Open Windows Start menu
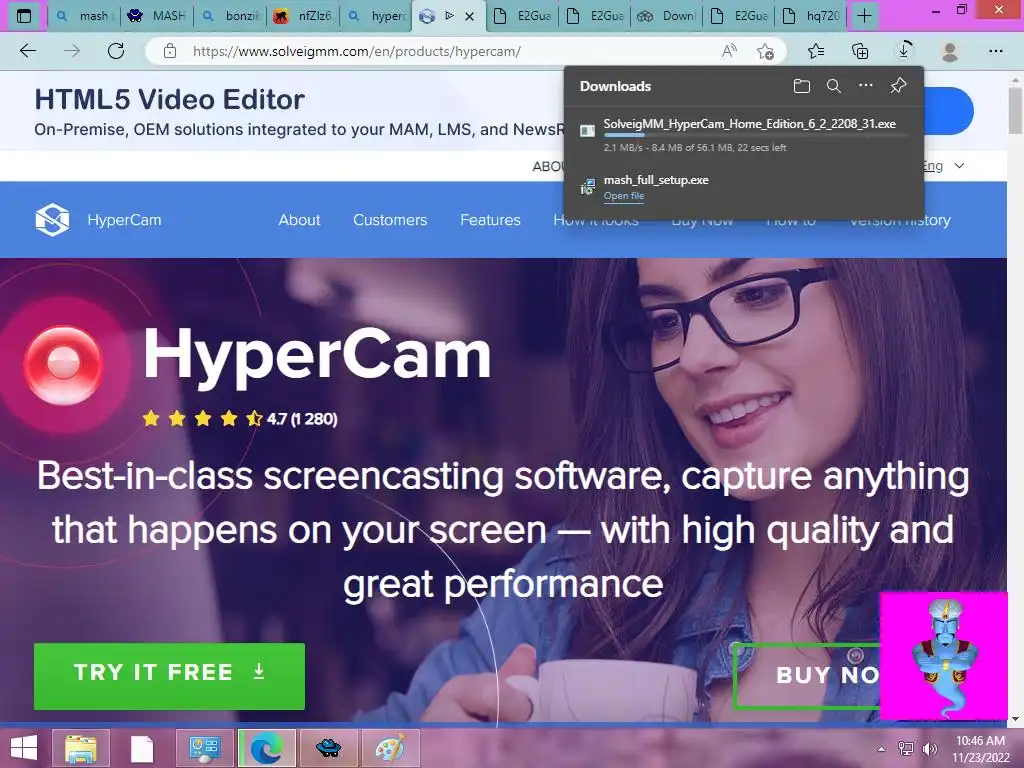The image size is (1024, 768). [x=24, y=748]
